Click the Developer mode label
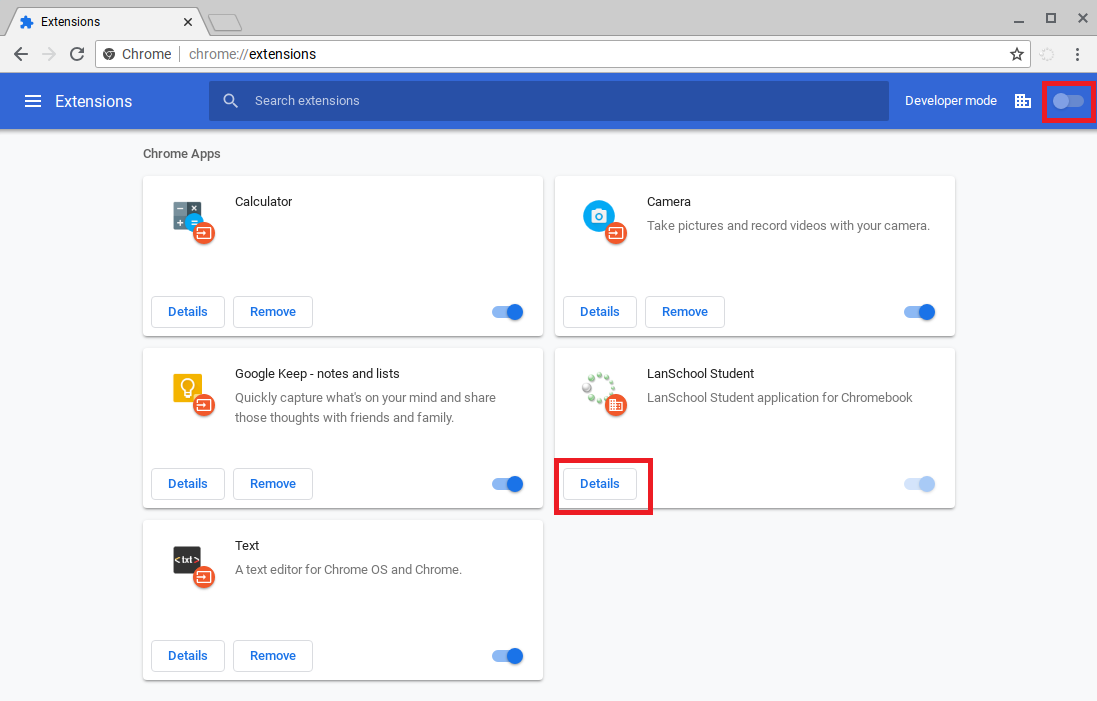1097x701 pixels. [x=951, y=101]
